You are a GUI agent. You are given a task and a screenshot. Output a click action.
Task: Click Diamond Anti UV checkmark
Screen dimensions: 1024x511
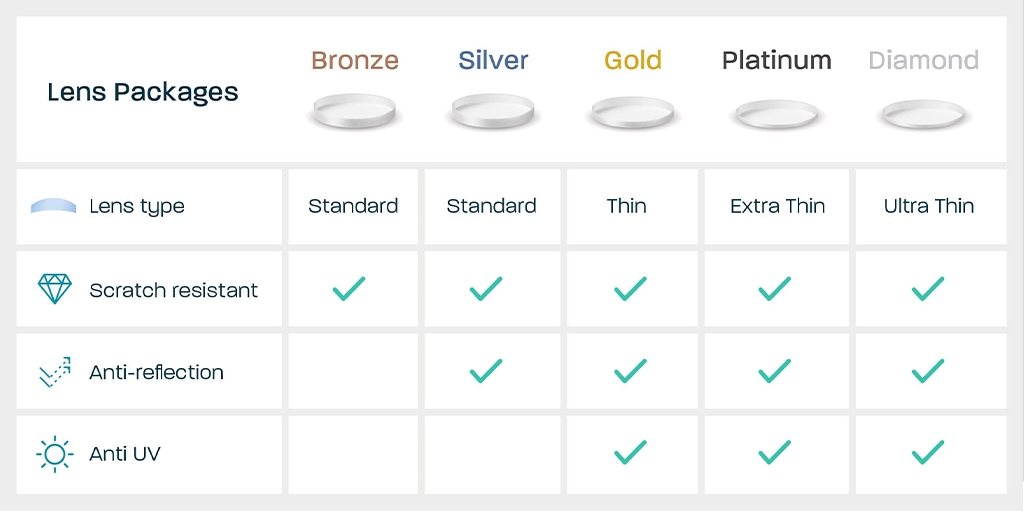tap(928, 453)
